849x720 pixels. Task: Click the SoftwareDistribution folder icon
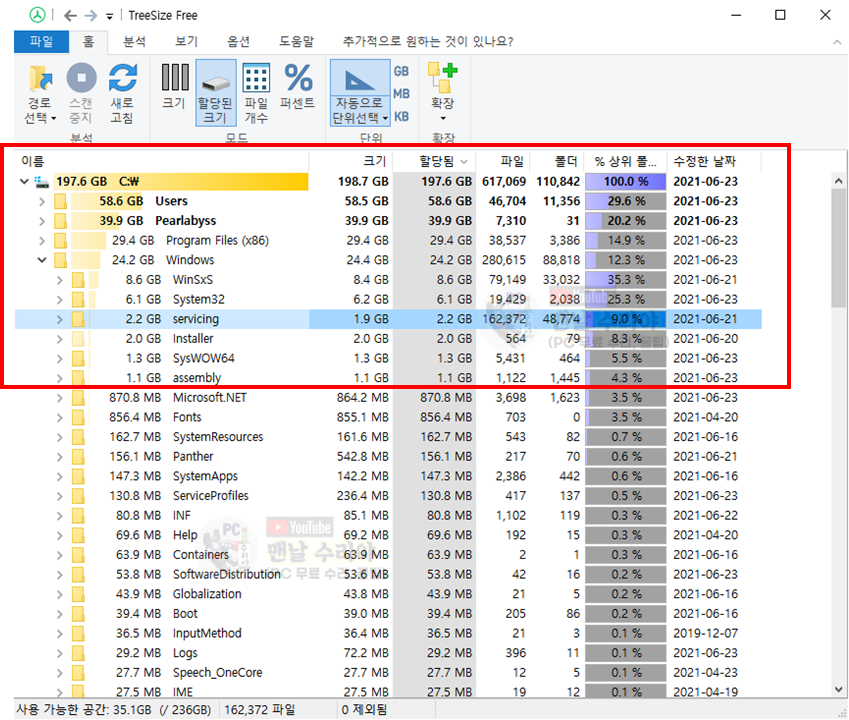79,574
